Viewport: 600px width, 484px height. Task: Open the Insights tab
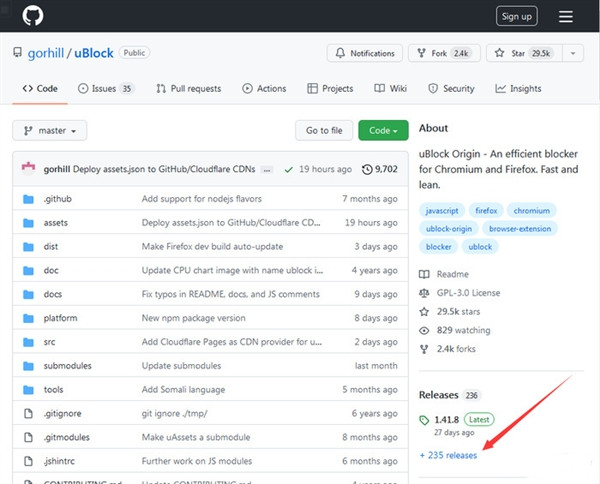tap(518, 89)
